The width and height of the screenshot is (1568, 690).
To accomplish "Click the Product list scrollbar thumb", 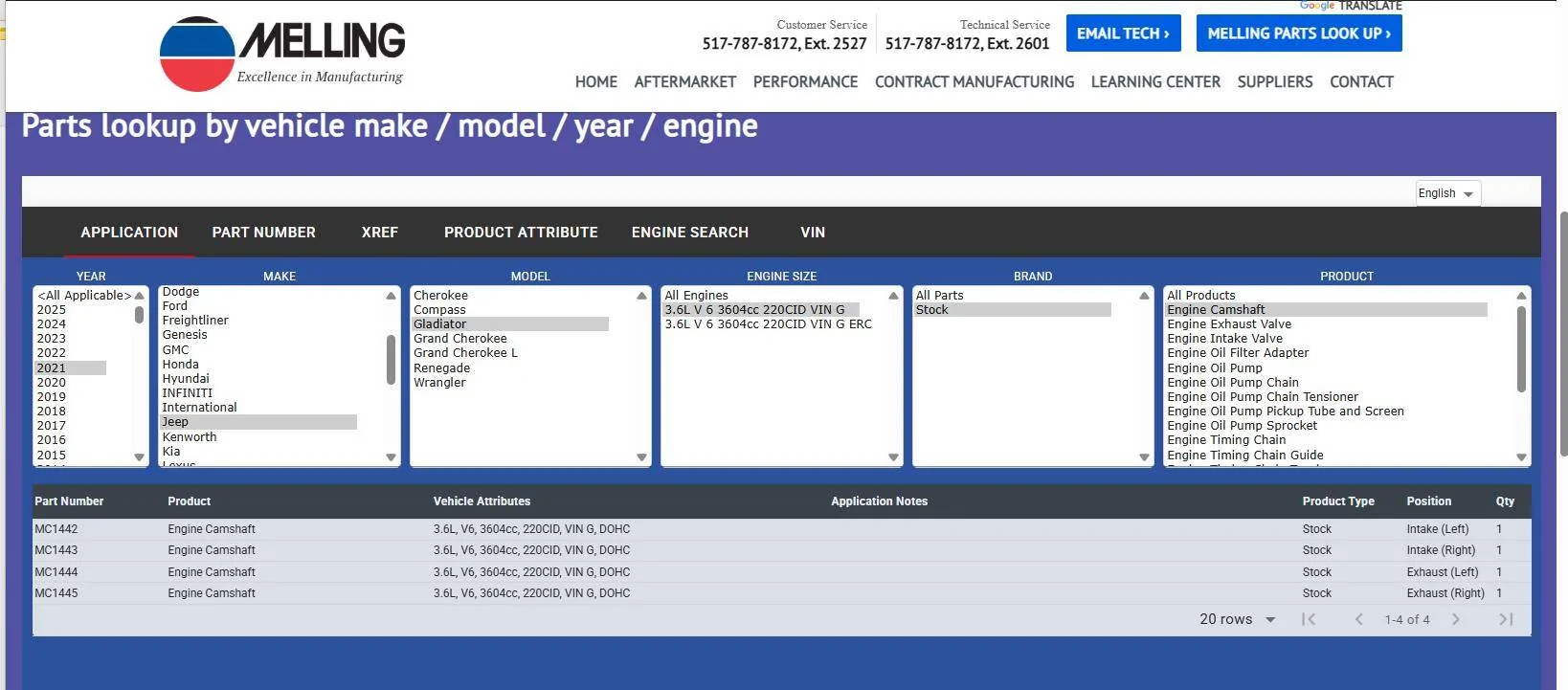I will [1521, 348].
